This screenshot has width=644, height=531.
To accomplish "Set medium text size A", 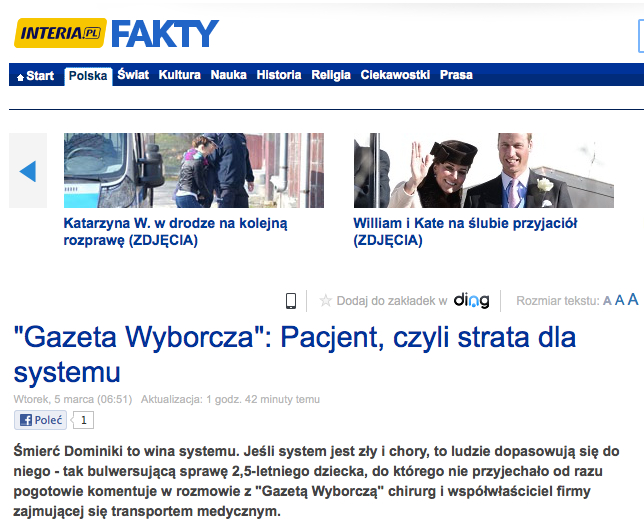I will [x=619, y=301].
